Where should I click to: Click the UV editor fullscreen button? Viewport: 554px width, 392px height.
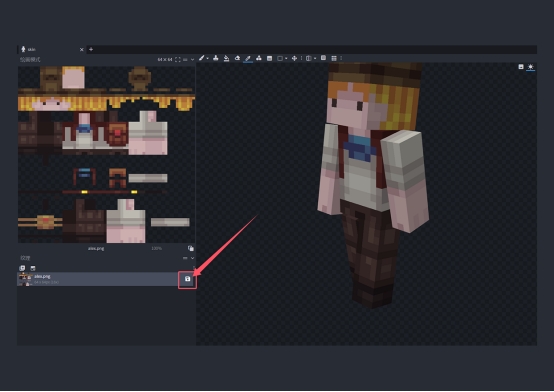pos(178,59)
